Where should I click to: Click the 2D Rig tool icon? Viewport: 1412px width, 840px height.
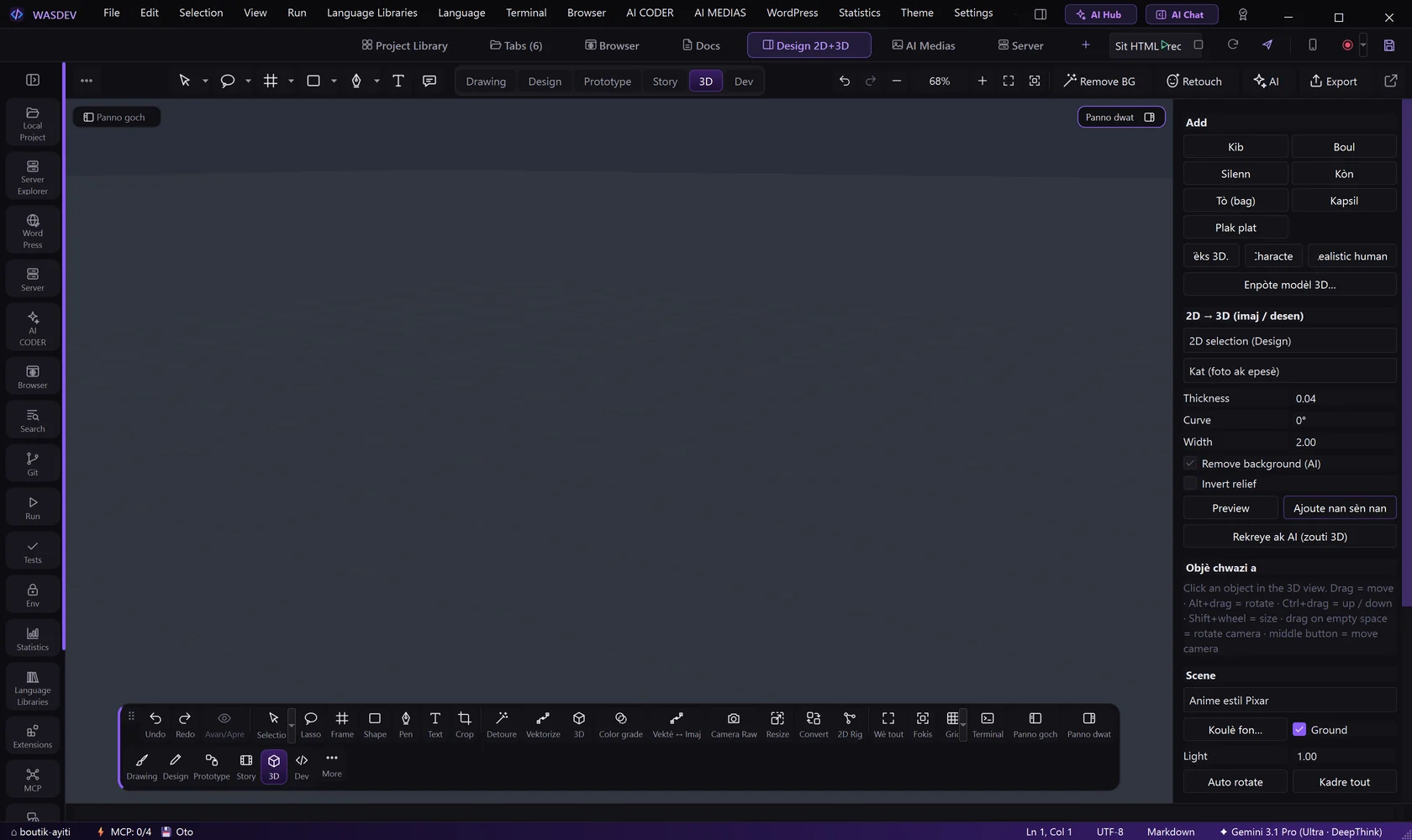pos(850,724)
